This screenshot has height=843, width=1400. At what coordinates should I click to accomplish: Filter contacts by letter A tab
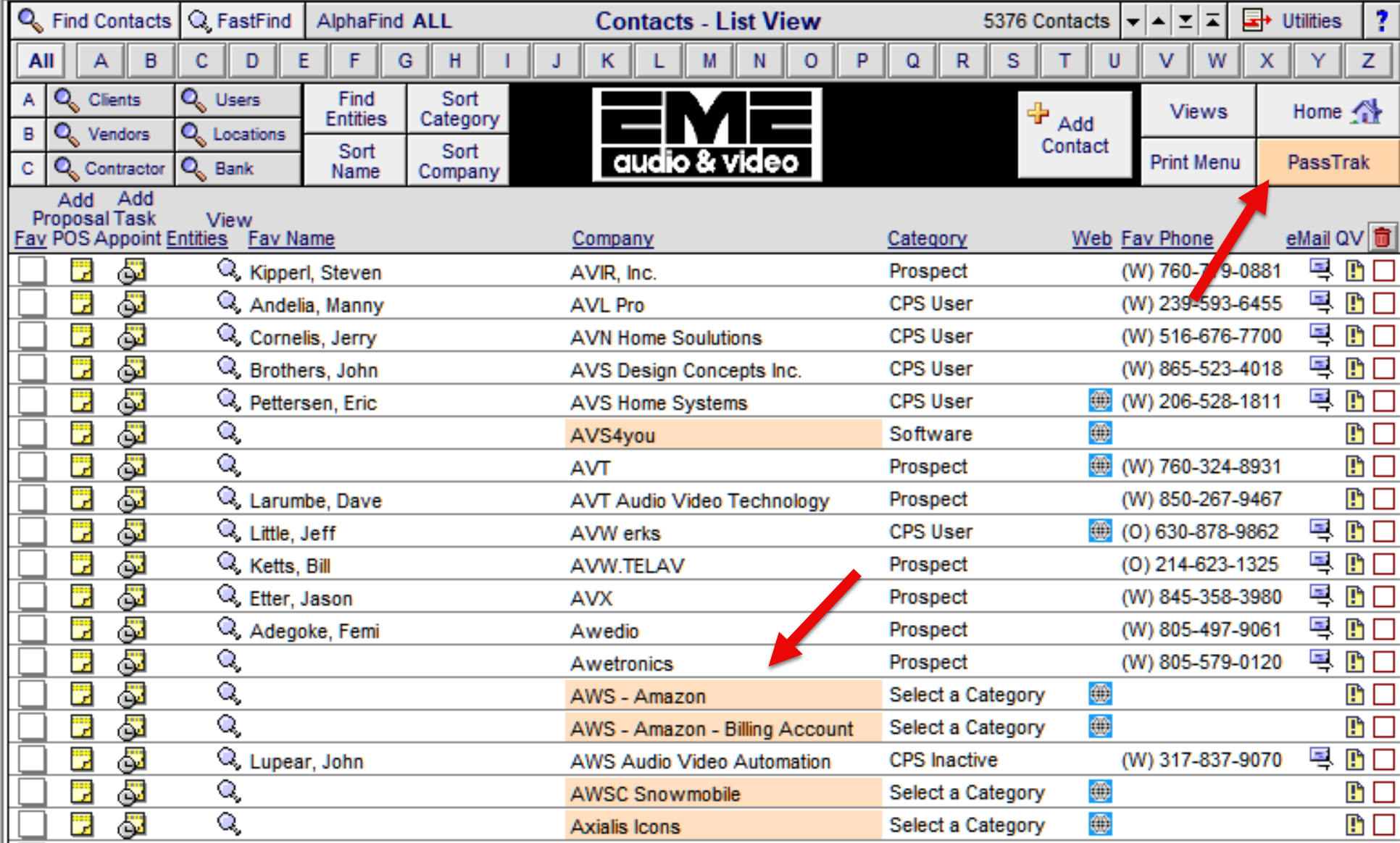(100, 61)
